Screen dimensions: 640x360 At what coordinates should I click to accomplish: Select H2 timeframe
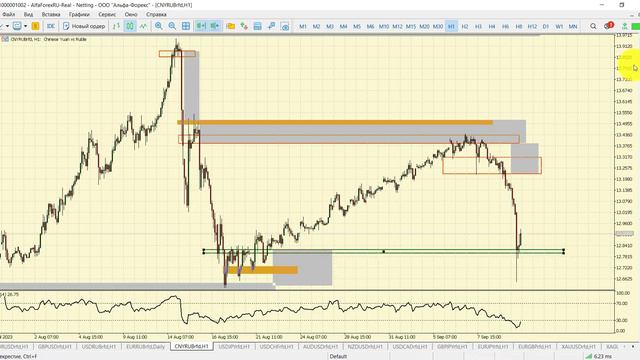click(465, 26)
